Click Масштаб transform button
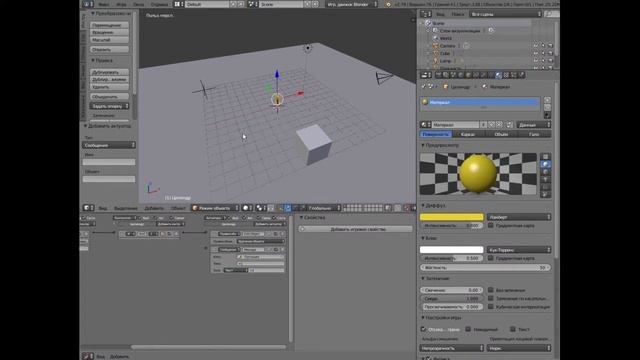The image size is (640, 360). tap(109, 40)
